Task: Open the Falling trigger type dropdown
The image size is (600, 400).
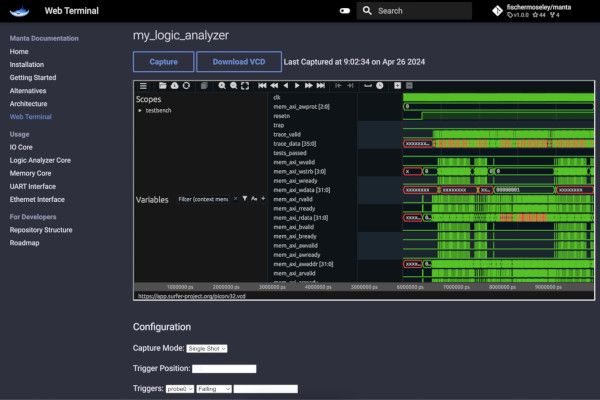Action: (213, 388)
